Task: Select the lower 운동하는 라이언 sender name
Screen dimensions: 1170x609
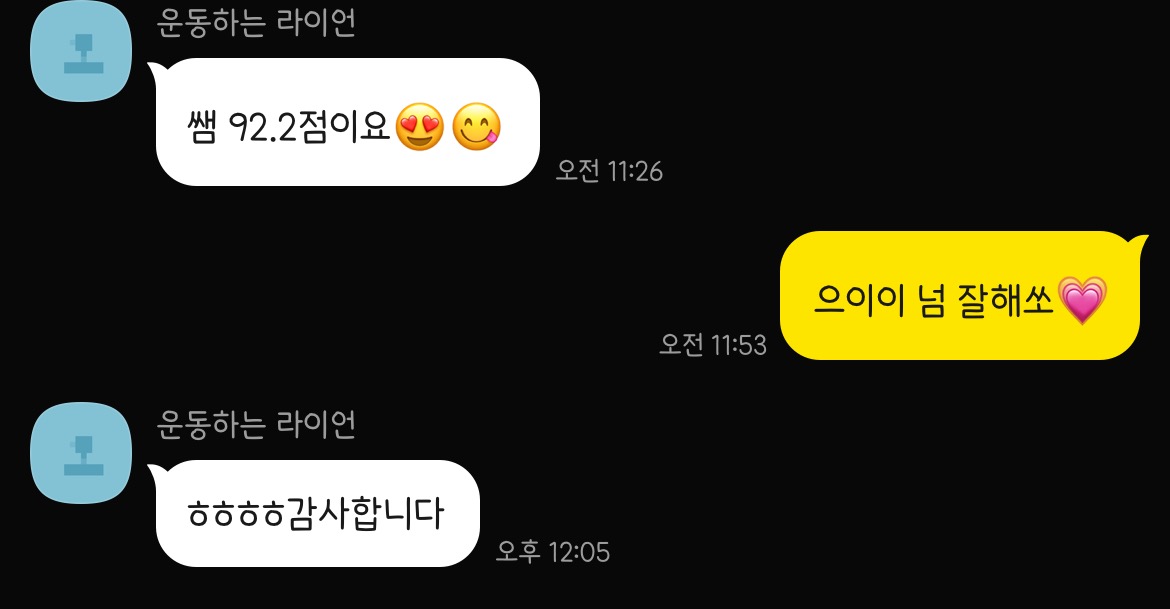Action: [x=256, y=424]
